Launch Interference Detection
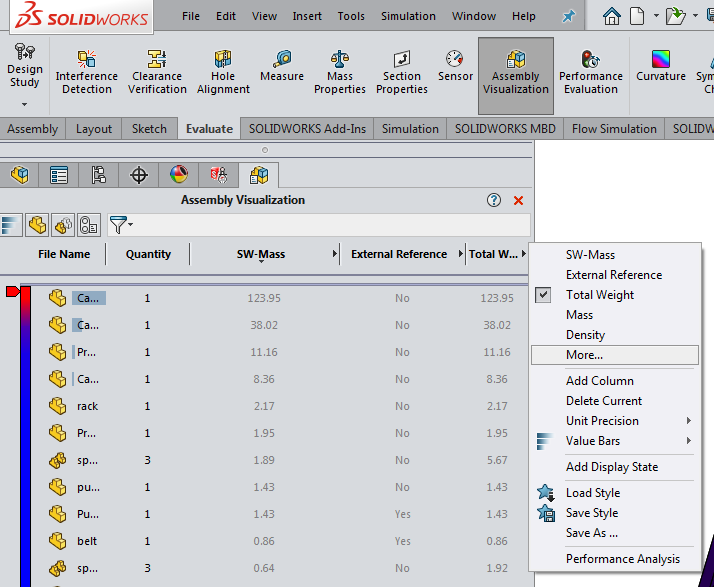714x587 pixels. [87, 72]
